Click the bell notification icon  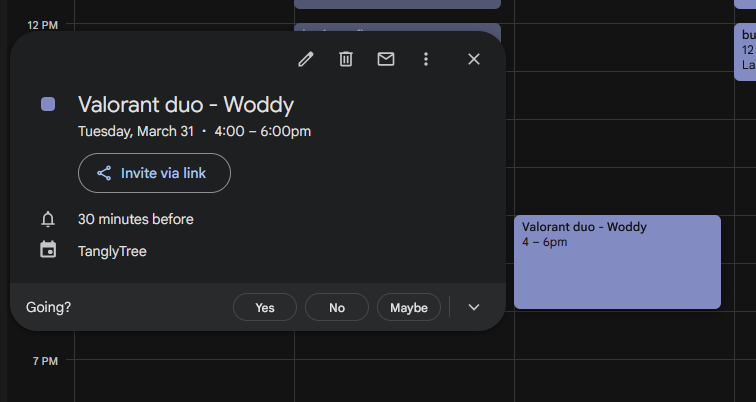48,219
